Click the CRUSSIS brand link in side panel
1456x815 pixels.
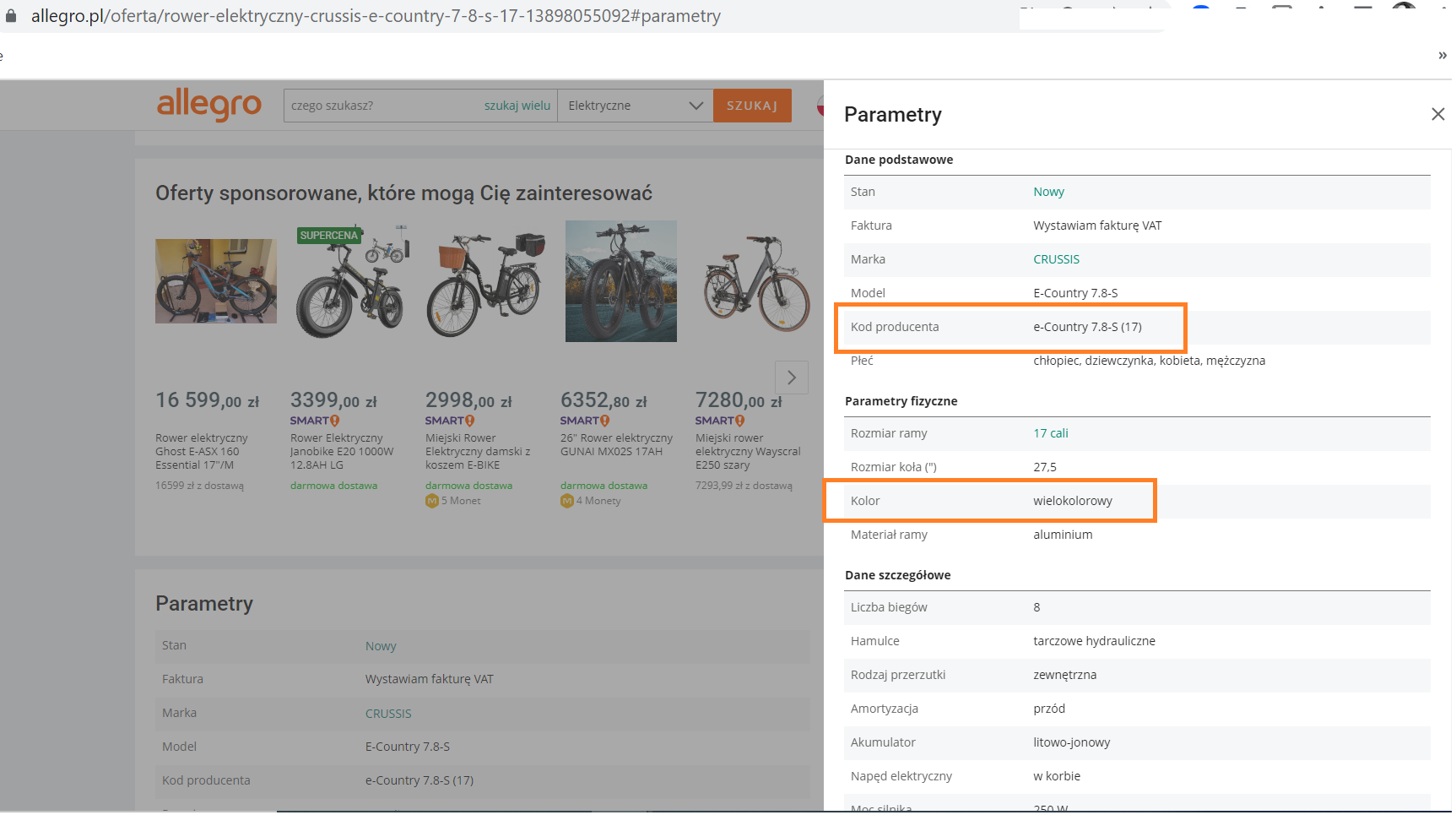1056,259
